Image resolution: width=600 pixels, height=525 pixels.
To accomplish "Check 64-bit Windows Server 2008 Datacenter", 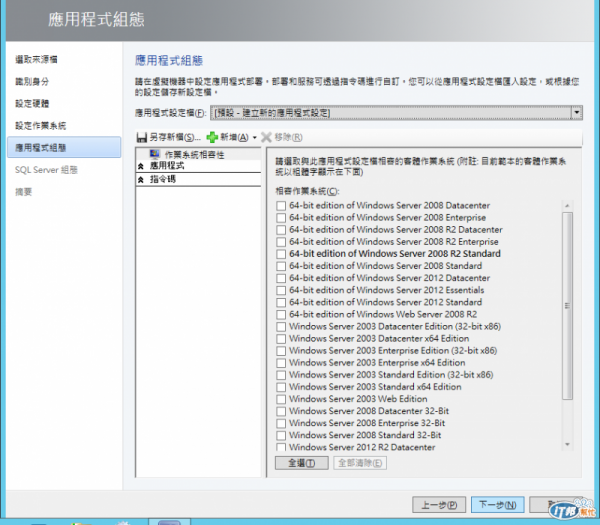I will pyautogui.click(x=281, y=206).
